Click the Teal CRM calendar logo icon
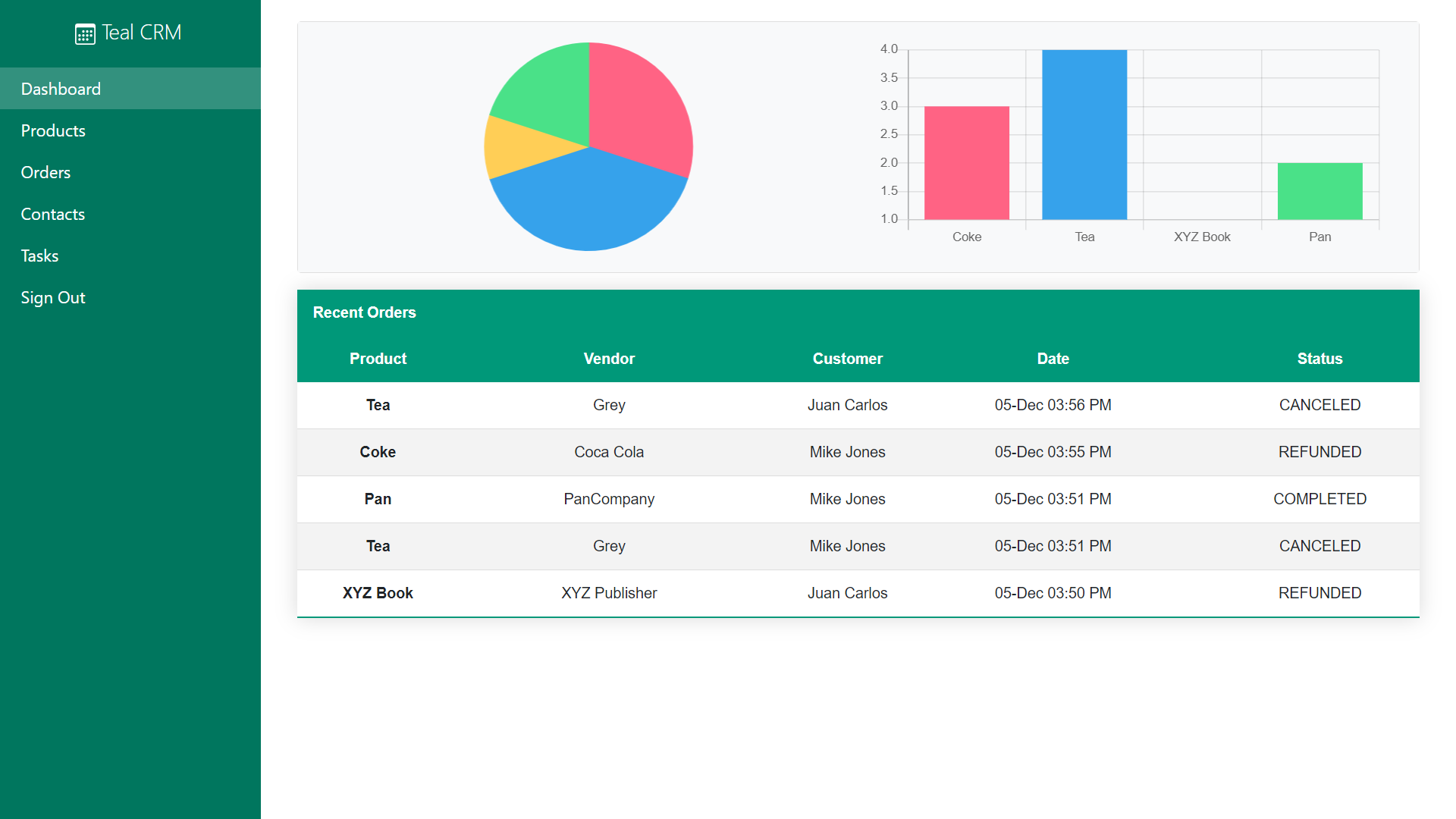1456x819 pixels. 85,34
